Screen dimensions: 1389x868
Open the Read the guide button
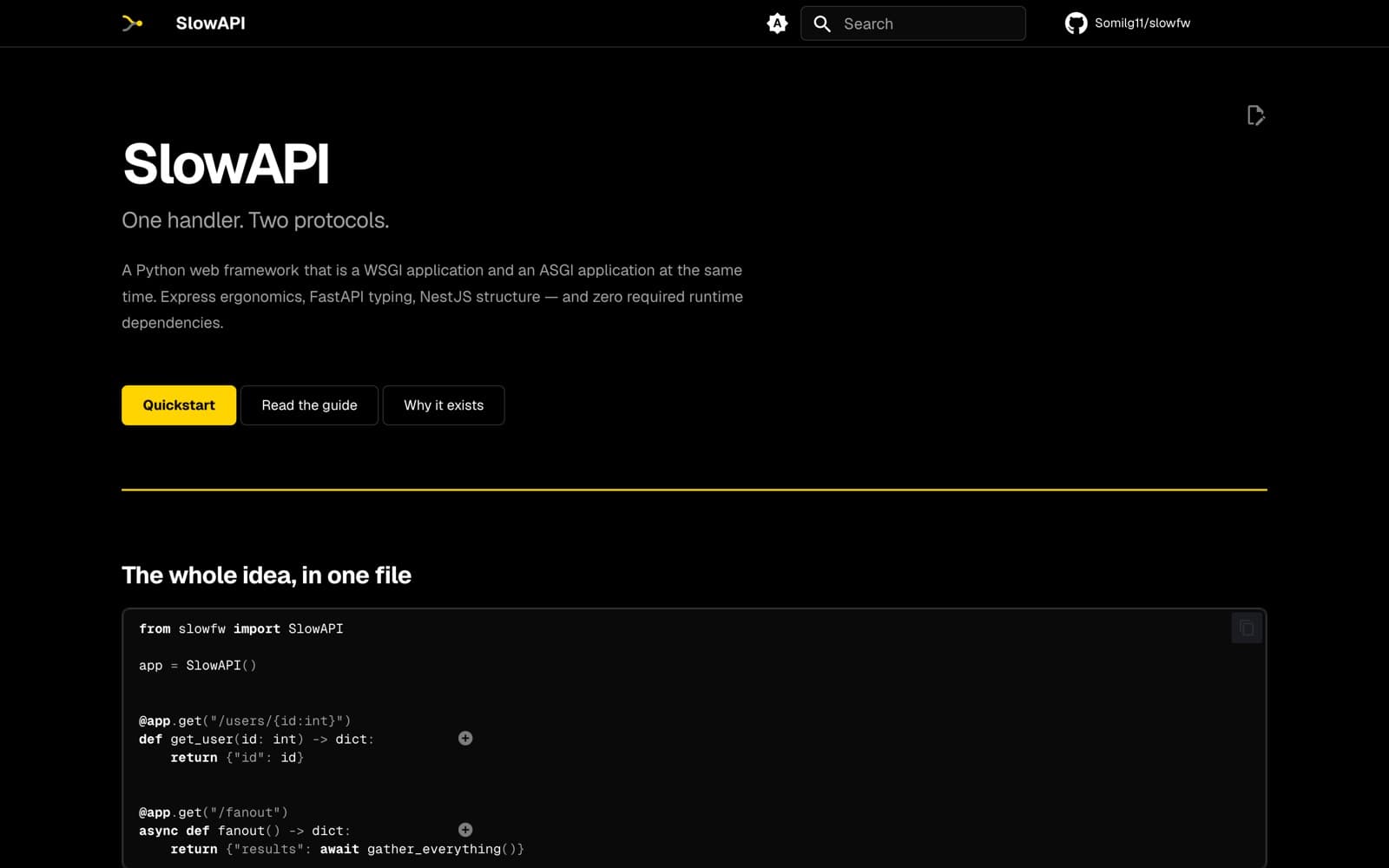click(x=309, y=405)
